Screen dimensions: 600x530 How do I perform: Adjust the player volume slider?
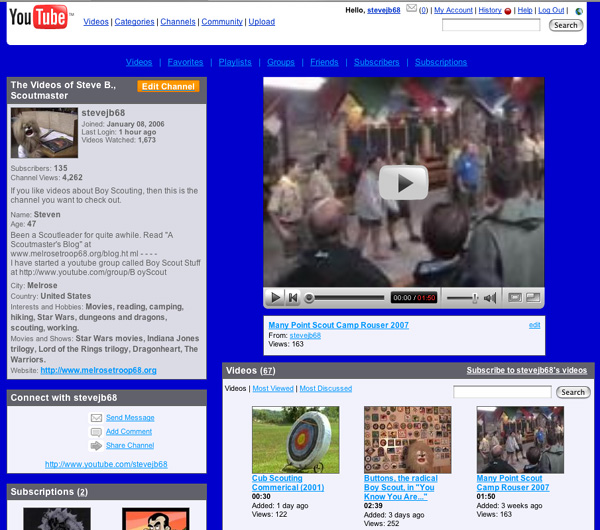pyautogui.click(x=463, y=298)
